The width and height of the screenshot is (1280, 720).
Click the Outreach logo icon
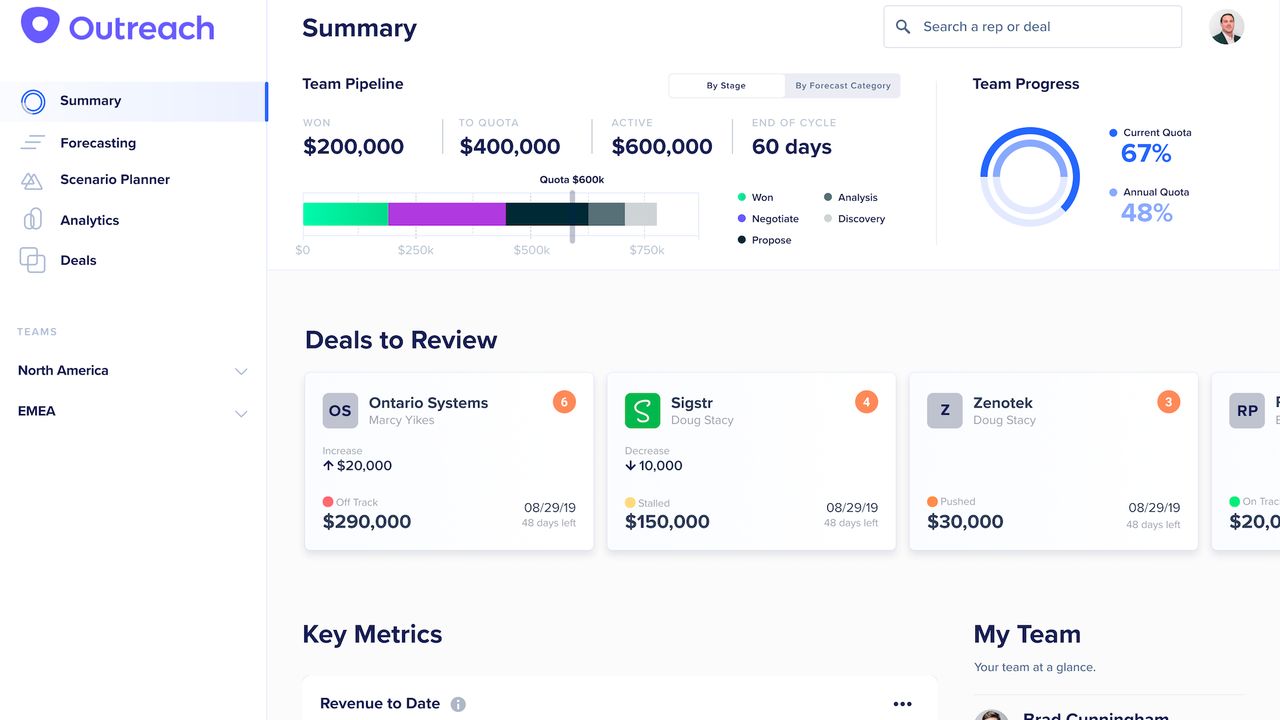(x=40, y=26)
